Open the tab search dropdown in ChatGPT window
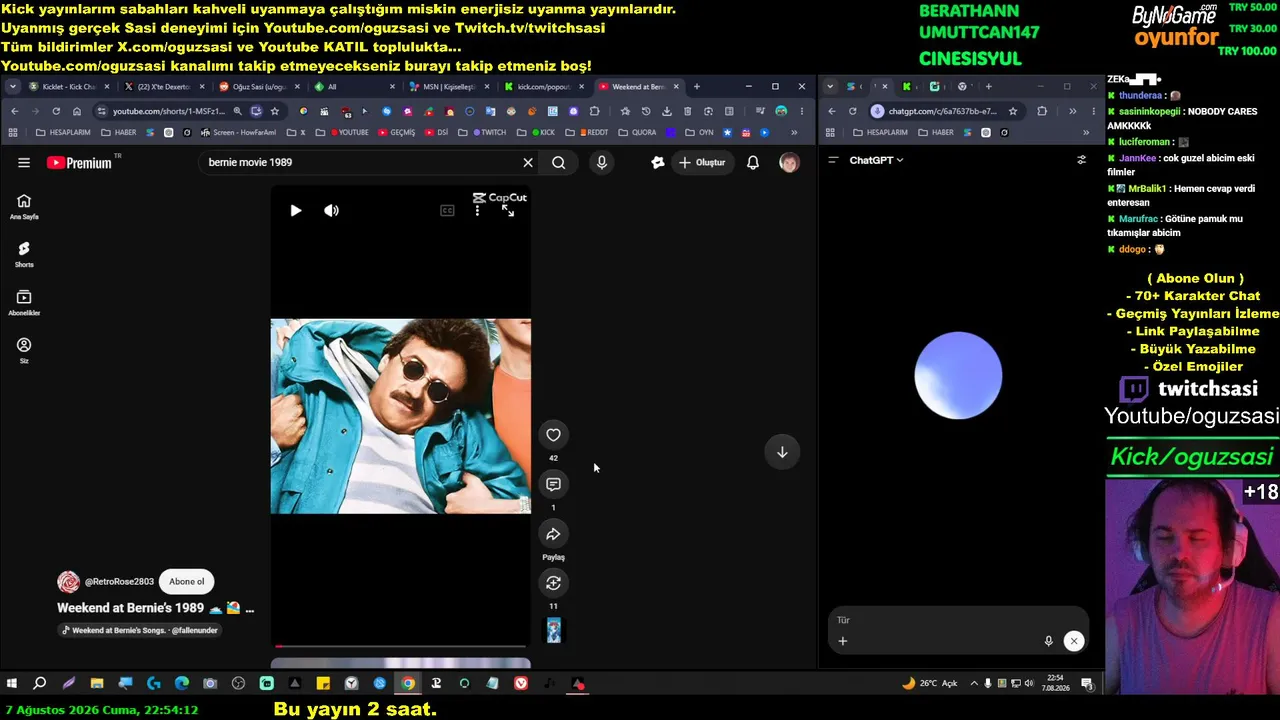 point(830,86)
